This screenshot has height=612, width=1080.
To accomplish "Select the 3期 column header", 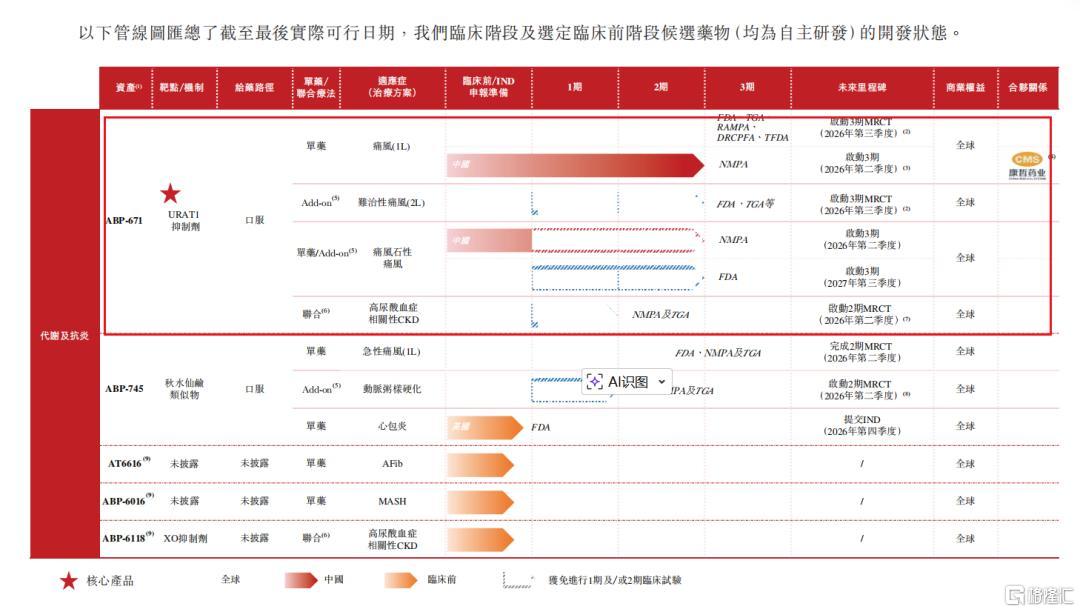I will (747, 87).
